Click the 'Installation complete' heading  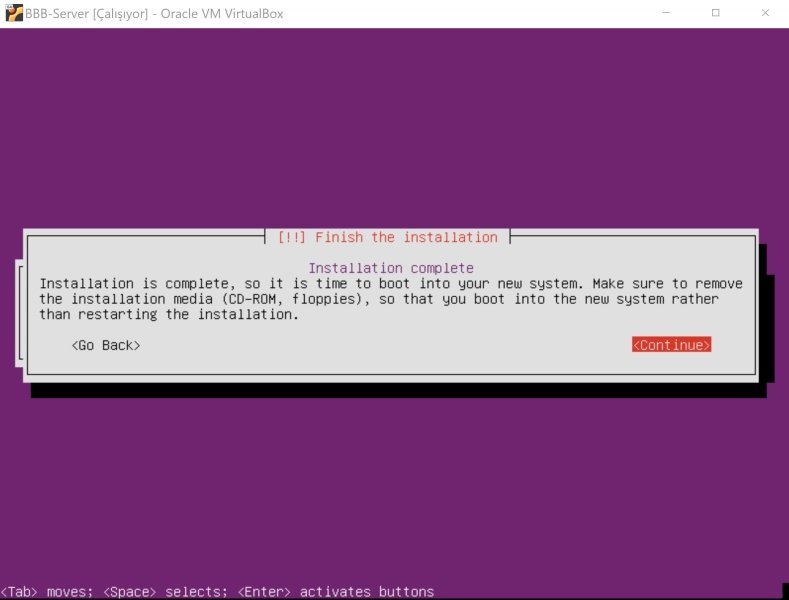(390, 268)
